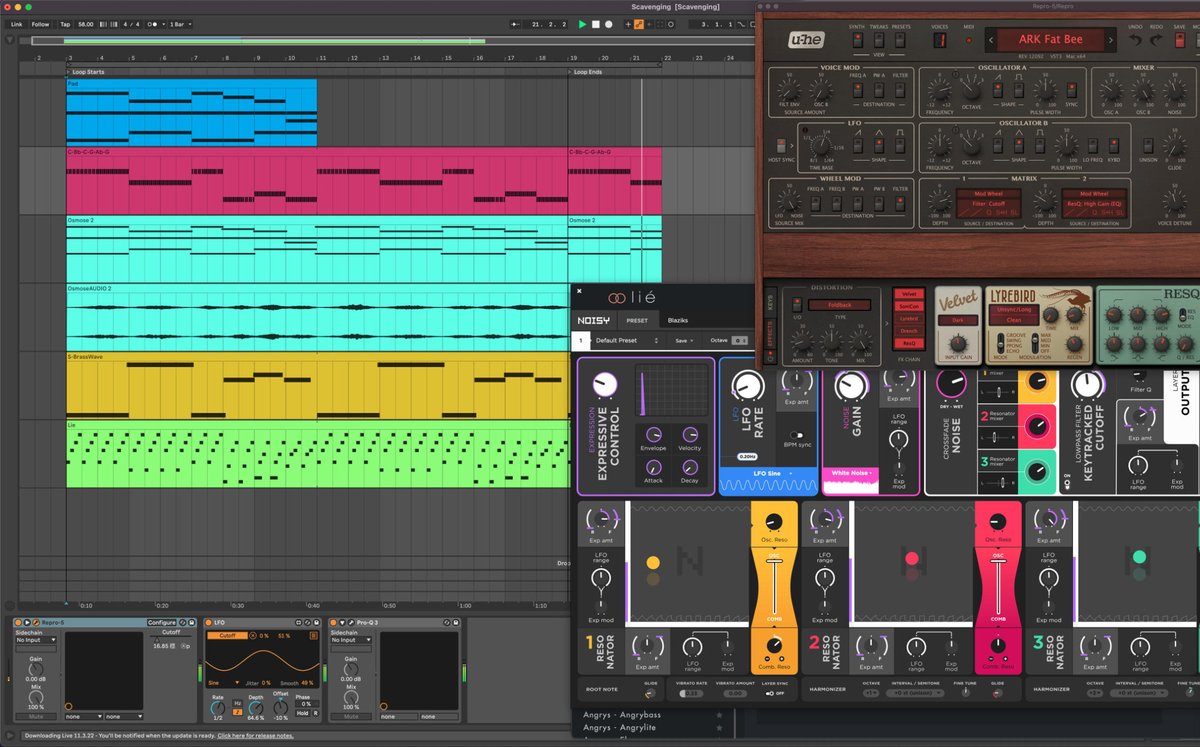Open the LFO Sine selector in Lié
The image size is (1200, 747).
tap(770, 473)
